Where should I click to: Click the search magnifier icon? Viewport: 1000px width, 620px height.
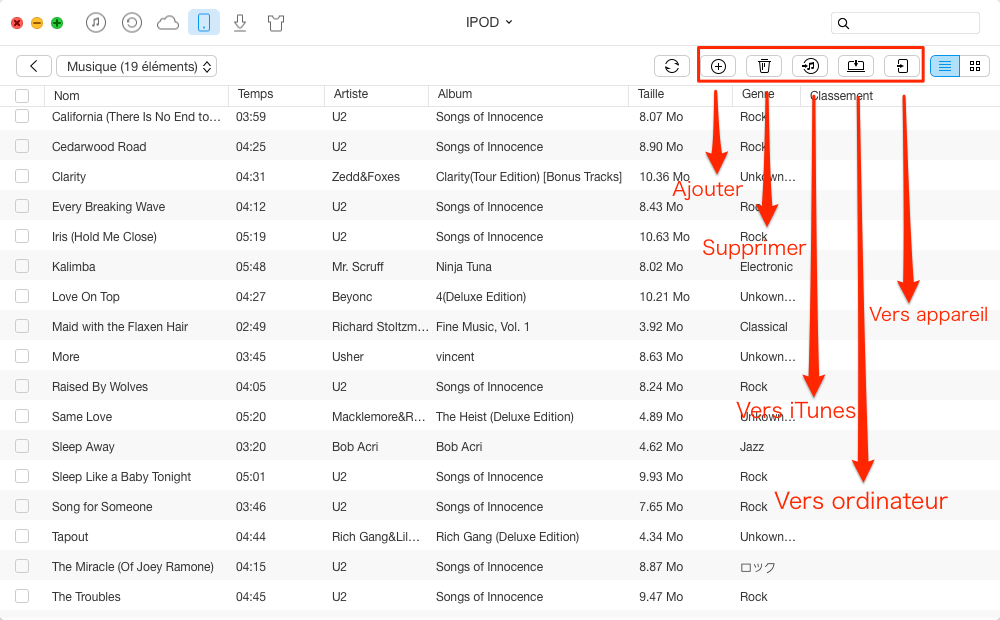point(843,24)
